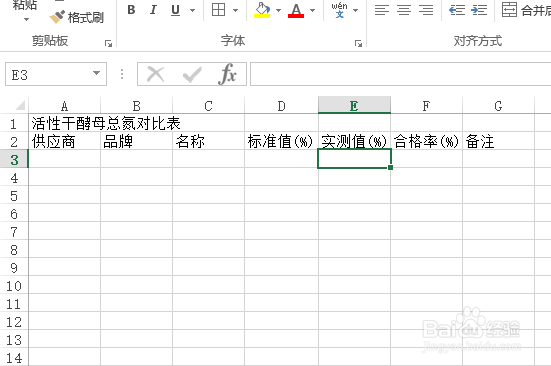Align text left
The width and height of the screenshot is (551, 366).
pyautogui.click(x=382, y=10)
